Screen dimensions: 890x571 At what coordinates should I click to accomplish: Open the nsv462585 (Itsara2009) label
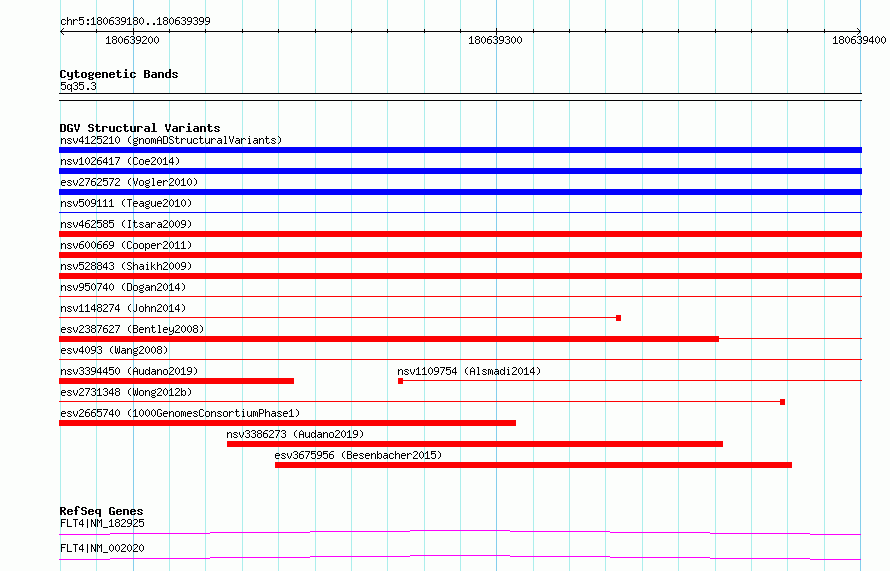coord(126,224)
